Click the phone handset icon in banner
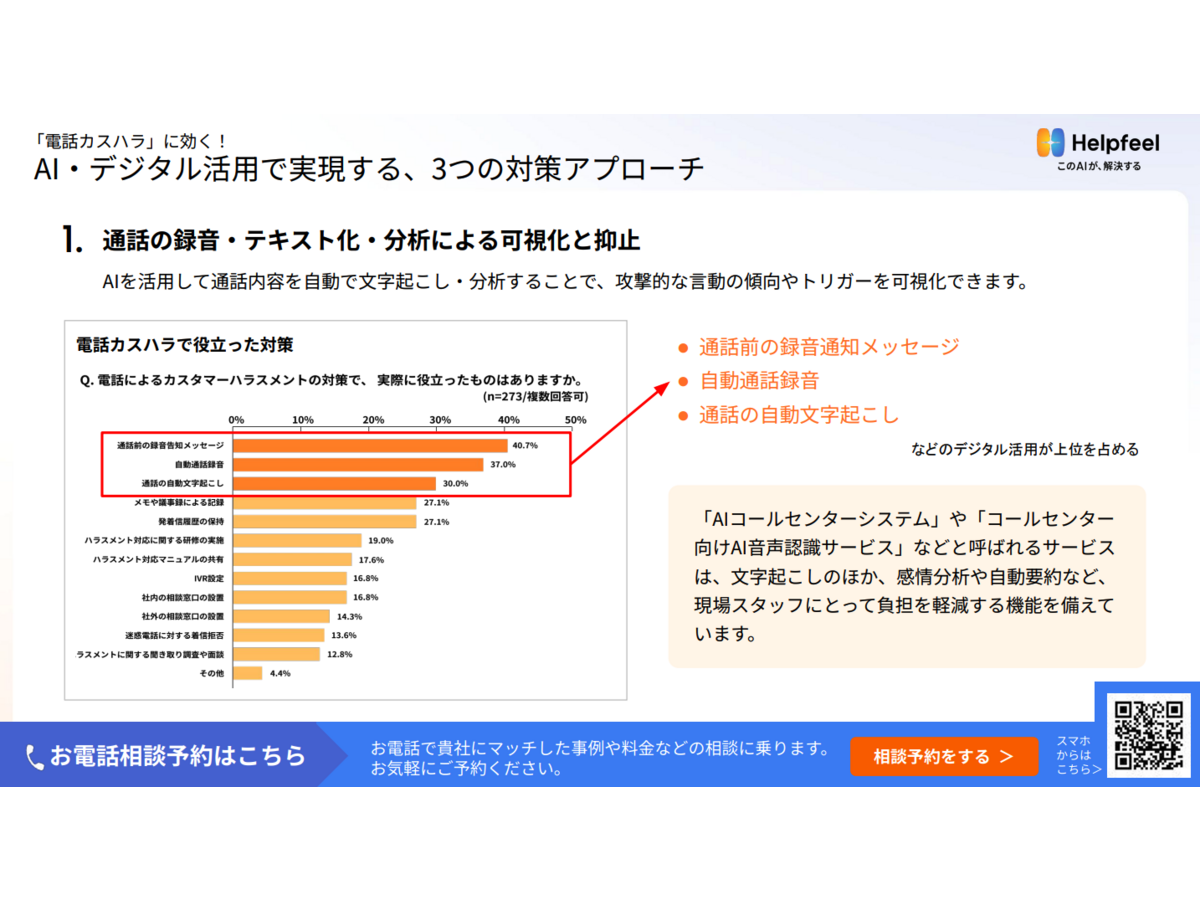Image resolution: width=1200 pixels, height=900 pixels. tap(35, 756)
